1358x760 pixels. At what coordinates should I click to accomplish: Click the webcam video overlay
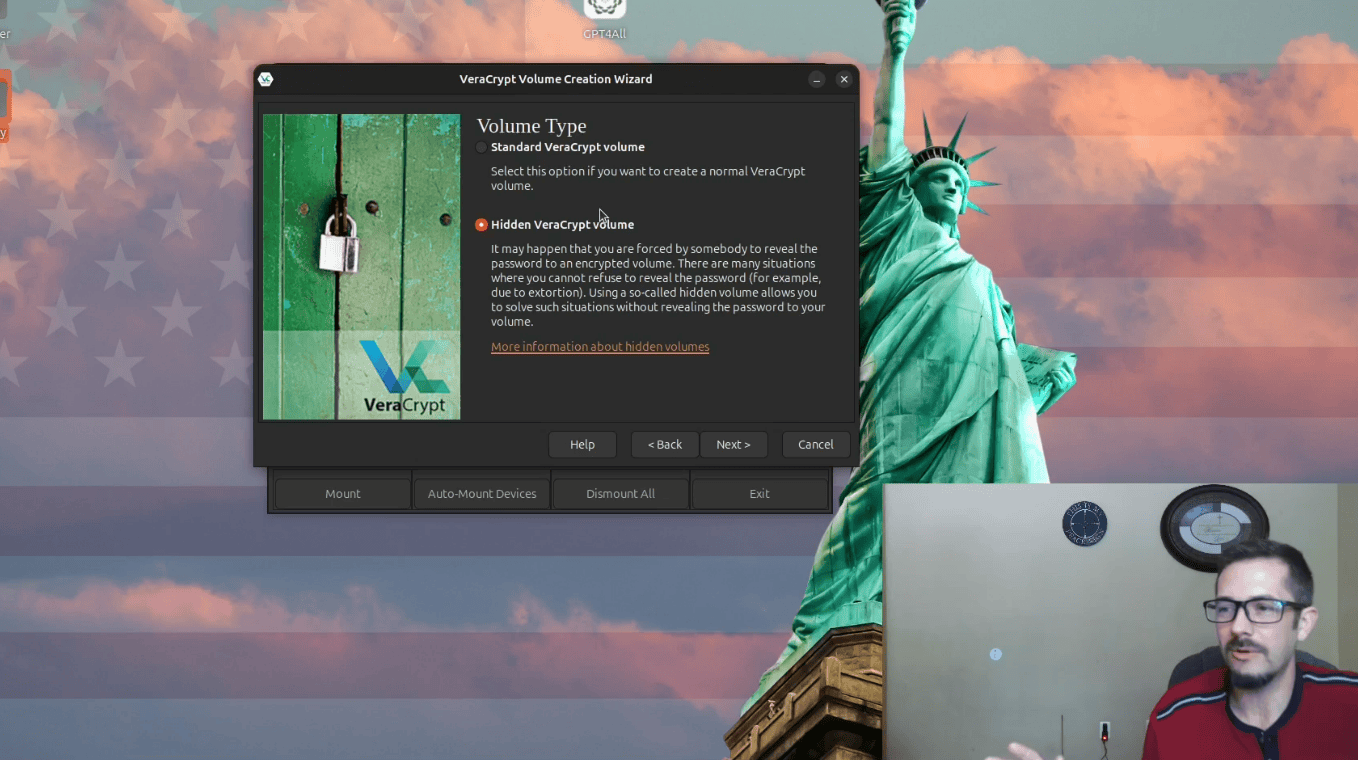(x=1120, y=622)
